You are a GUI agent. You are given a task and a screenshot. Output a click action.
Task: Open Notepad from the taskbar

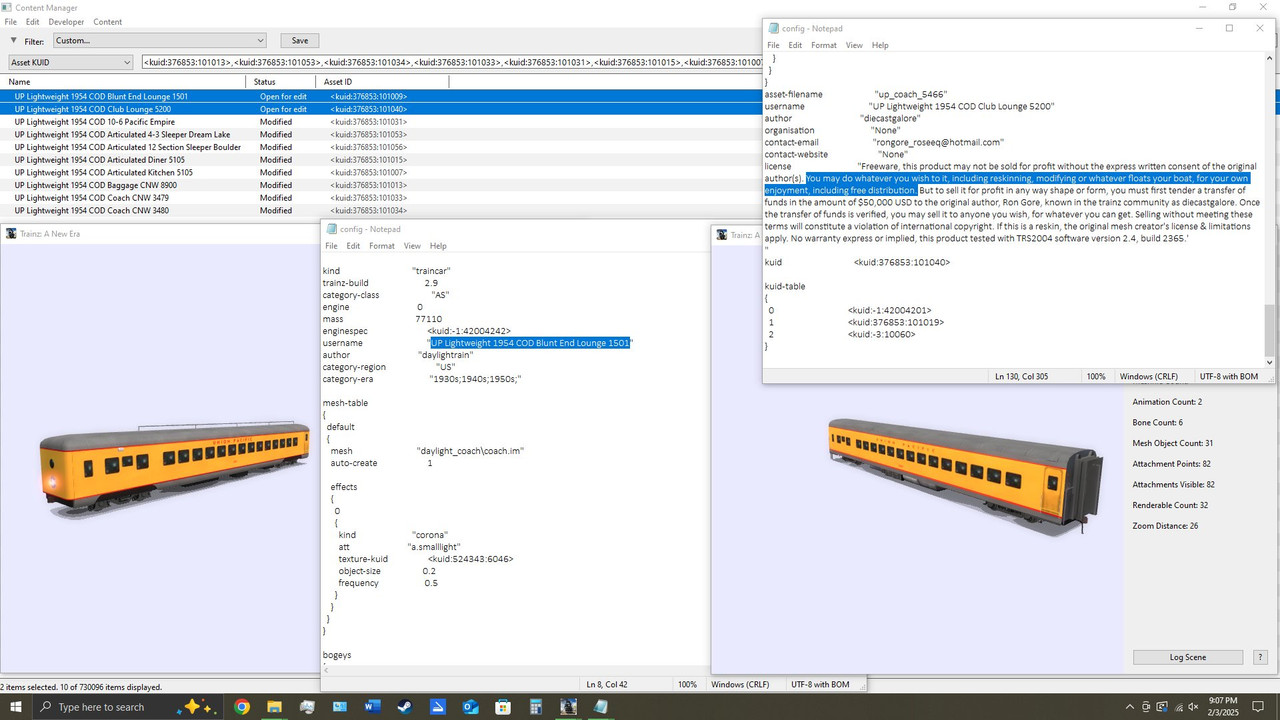pyautogui.click(x=601, y=707)
